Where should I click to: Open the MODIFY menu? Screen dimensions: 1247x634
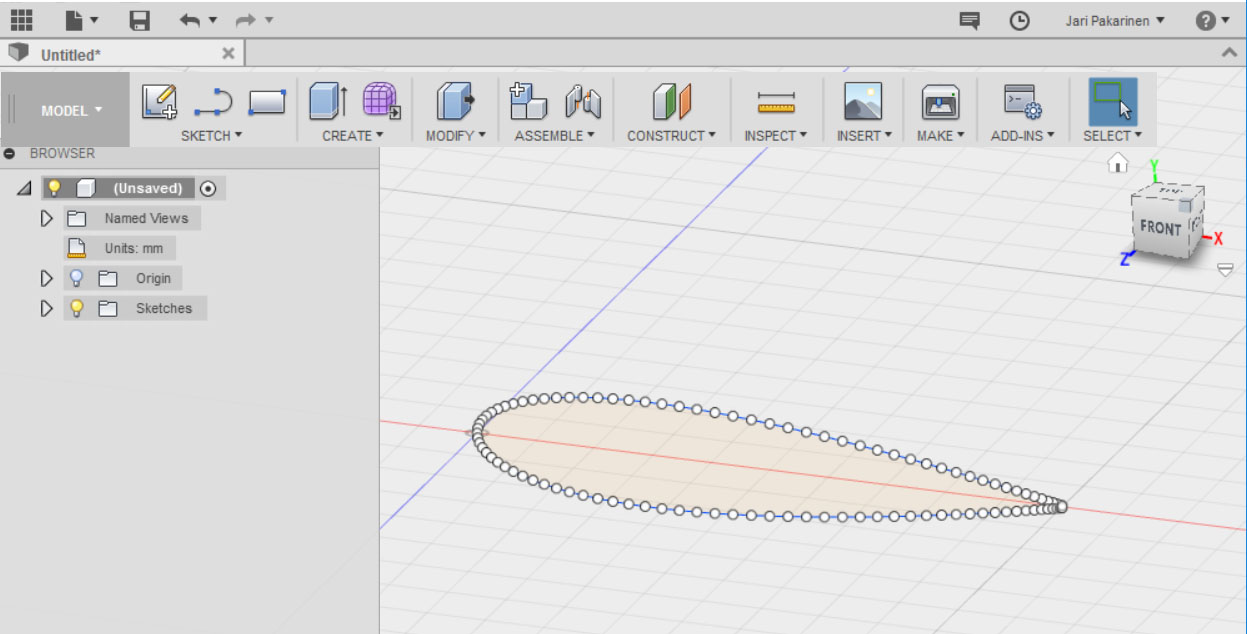455,135
